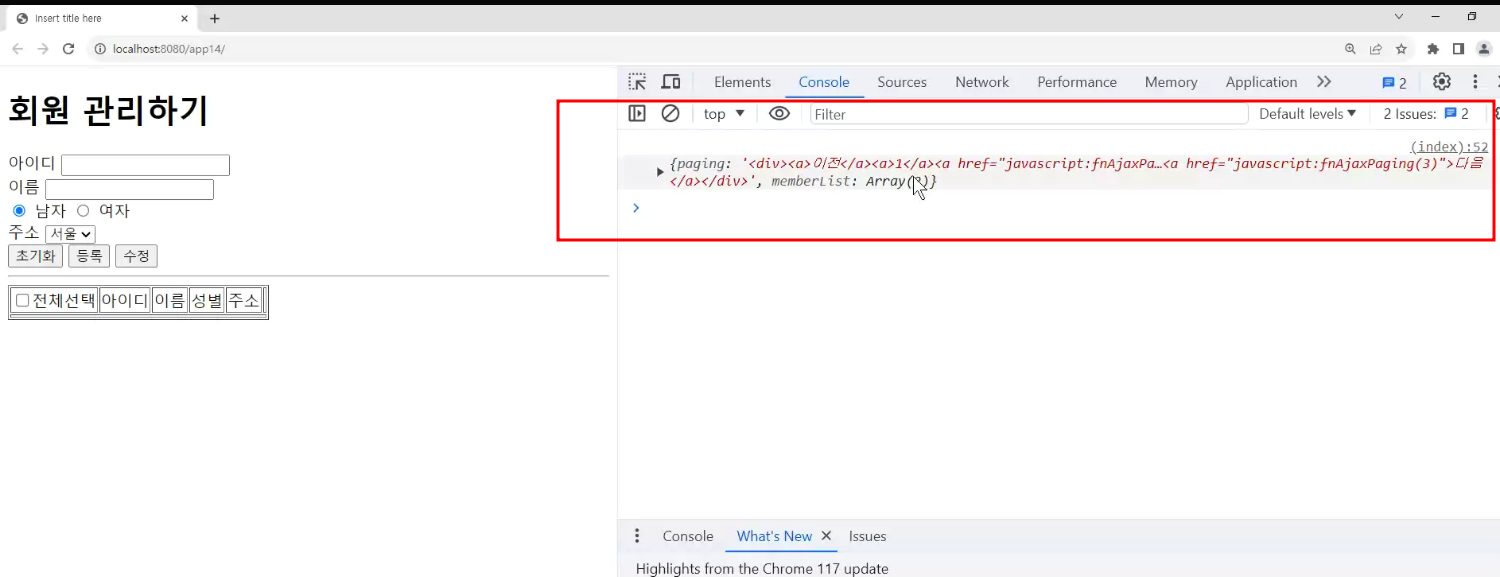The image size is (1500, 577).
Task: Close the What's New drawer tab
Action: point(826,536)
